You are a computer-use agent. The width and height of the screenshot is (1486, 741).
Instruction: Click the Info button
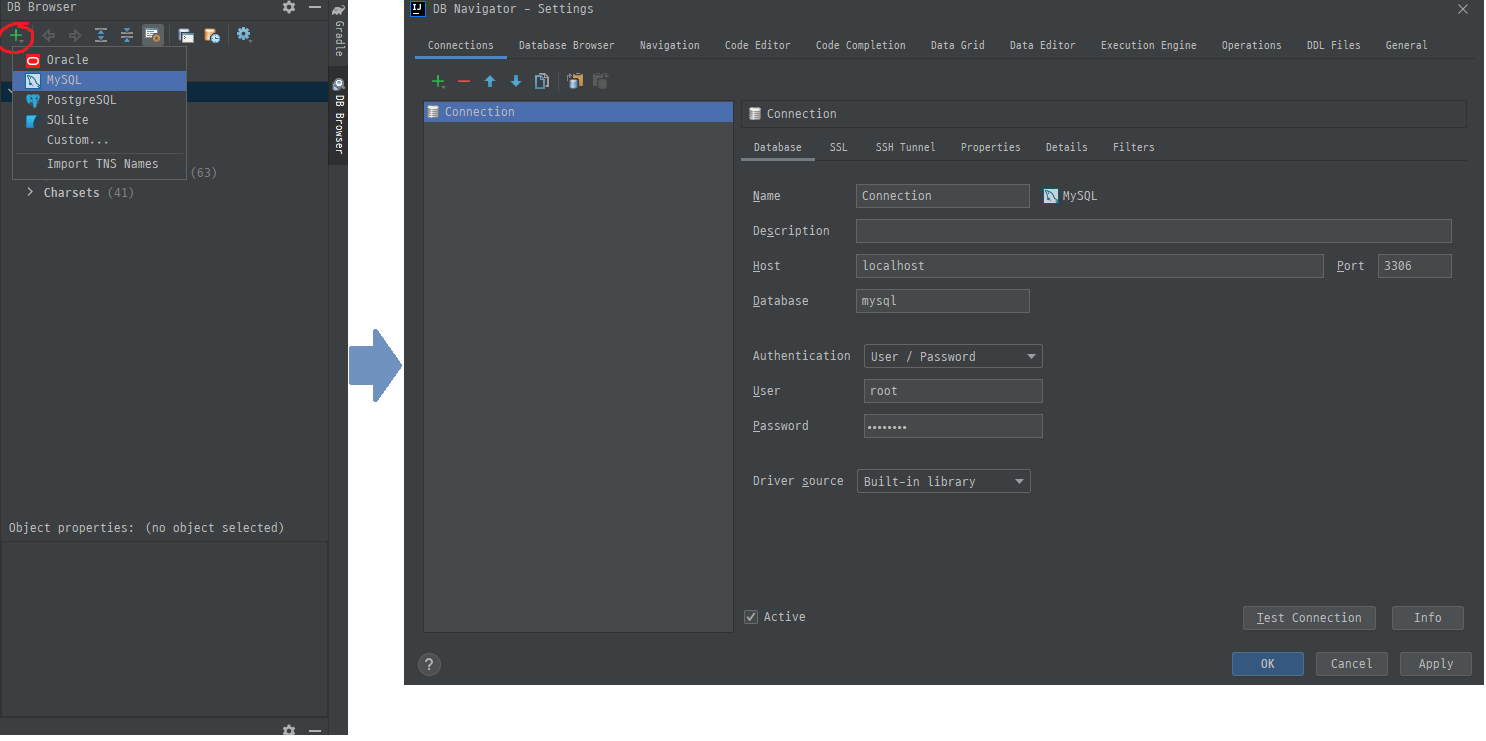[x=1427, y=618]
